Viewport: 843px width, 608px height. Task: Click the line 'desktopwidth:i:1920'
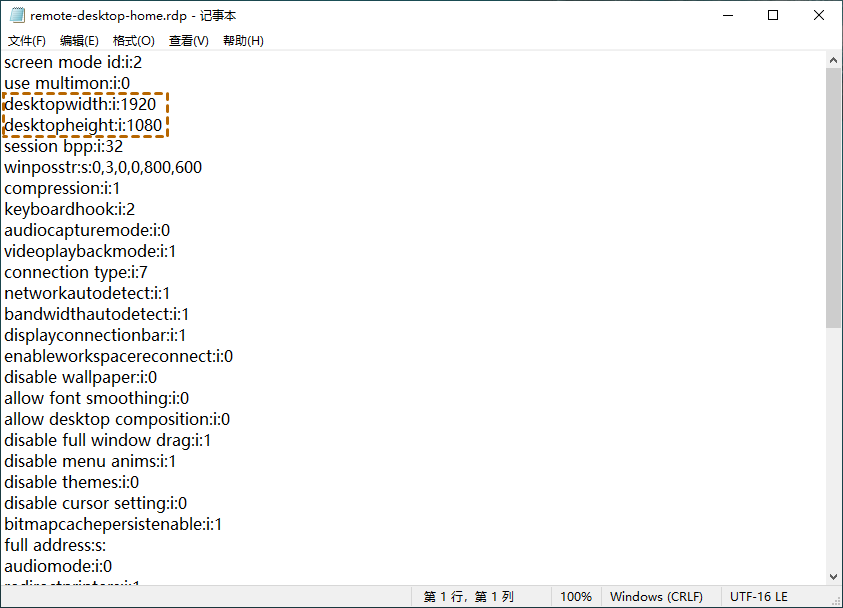[80, 104]
